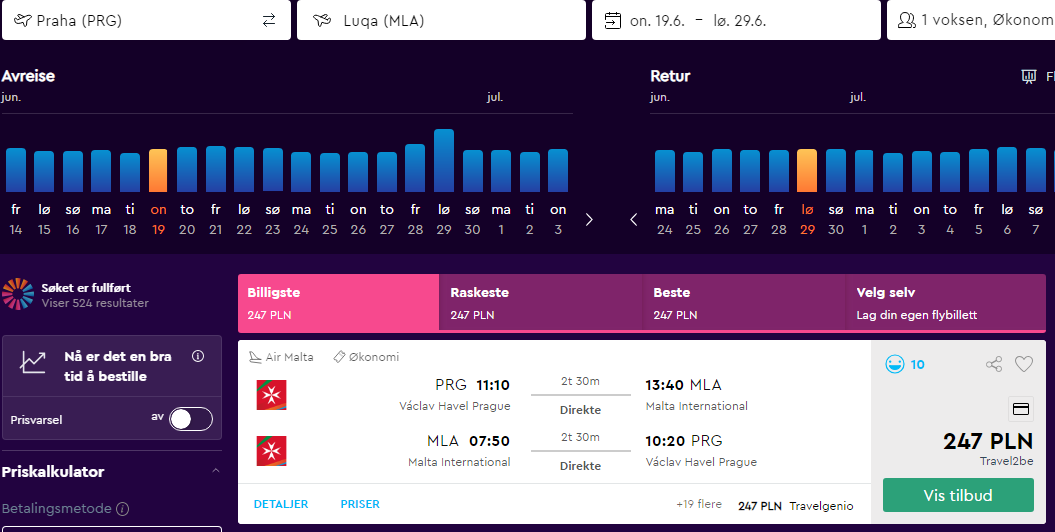Open calendar icon in date field

[612, 20]
